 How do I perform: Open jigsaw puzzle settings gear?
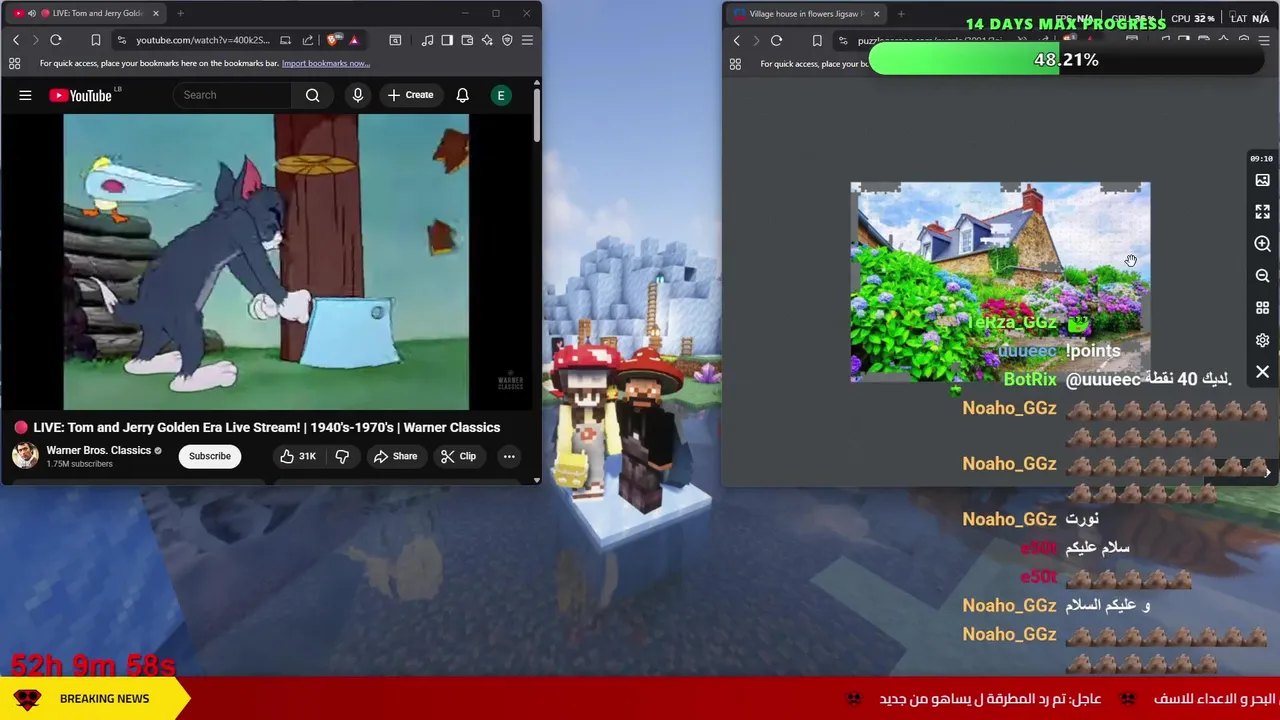point(1262,340)
